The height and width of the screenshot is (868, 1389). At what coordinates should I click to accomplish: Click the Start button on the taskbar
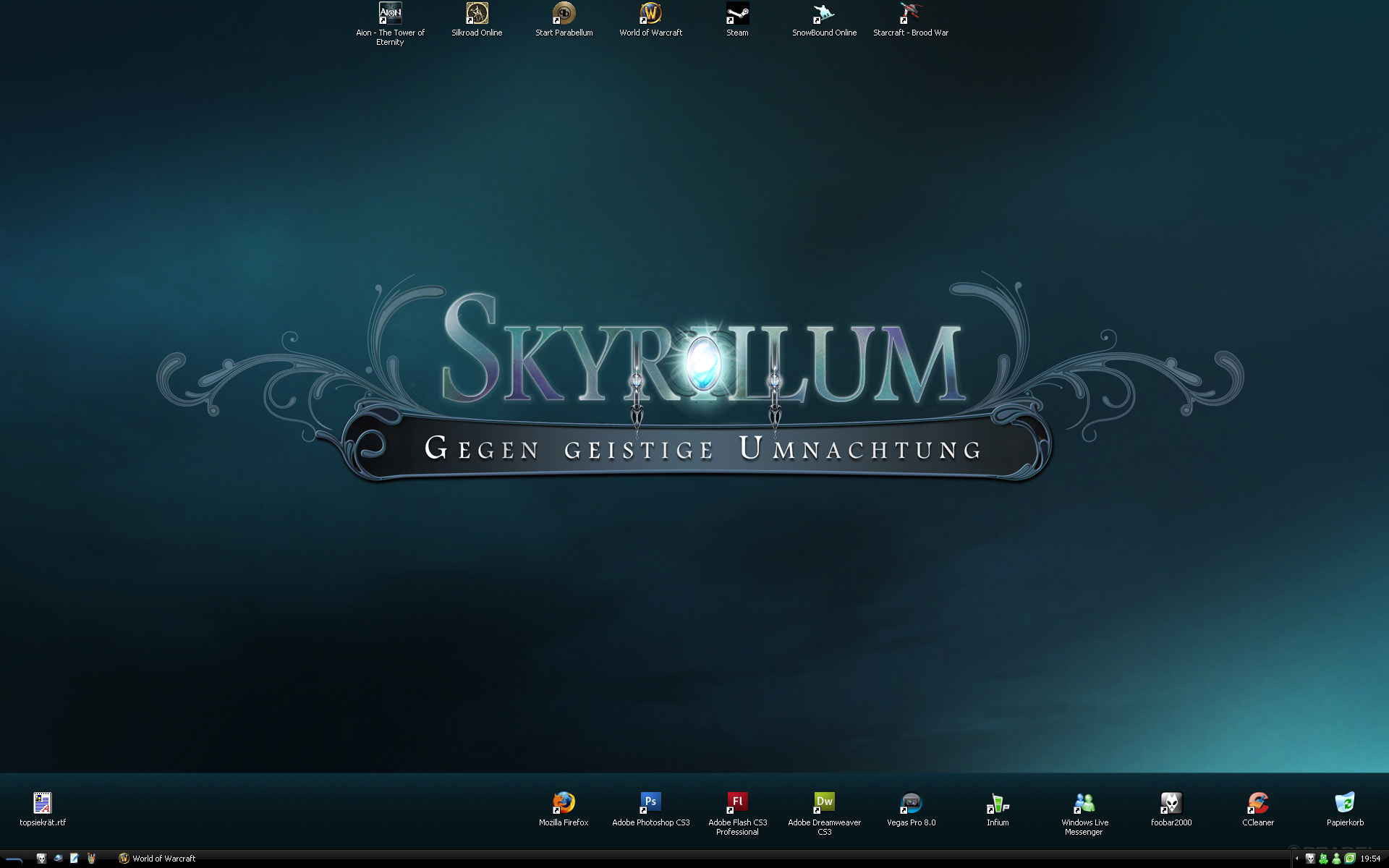(14, 859)
